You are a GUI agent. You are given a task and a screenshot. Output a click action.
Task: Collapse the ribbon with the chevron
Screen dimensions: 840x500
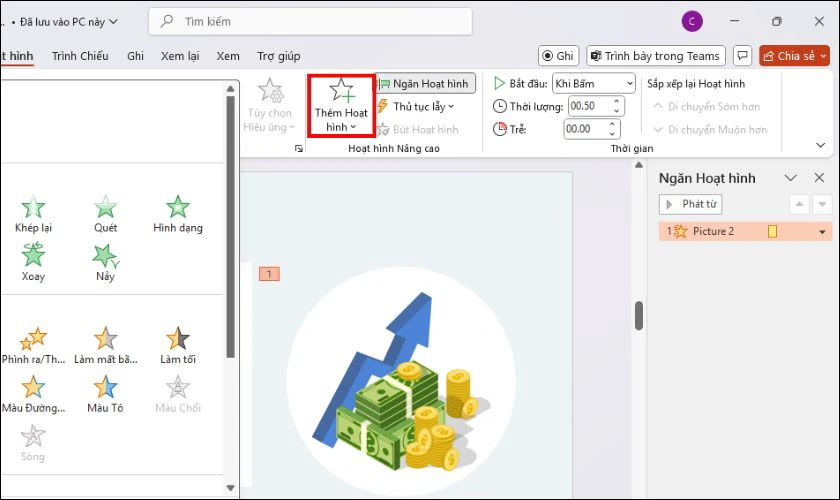(820, 145)
